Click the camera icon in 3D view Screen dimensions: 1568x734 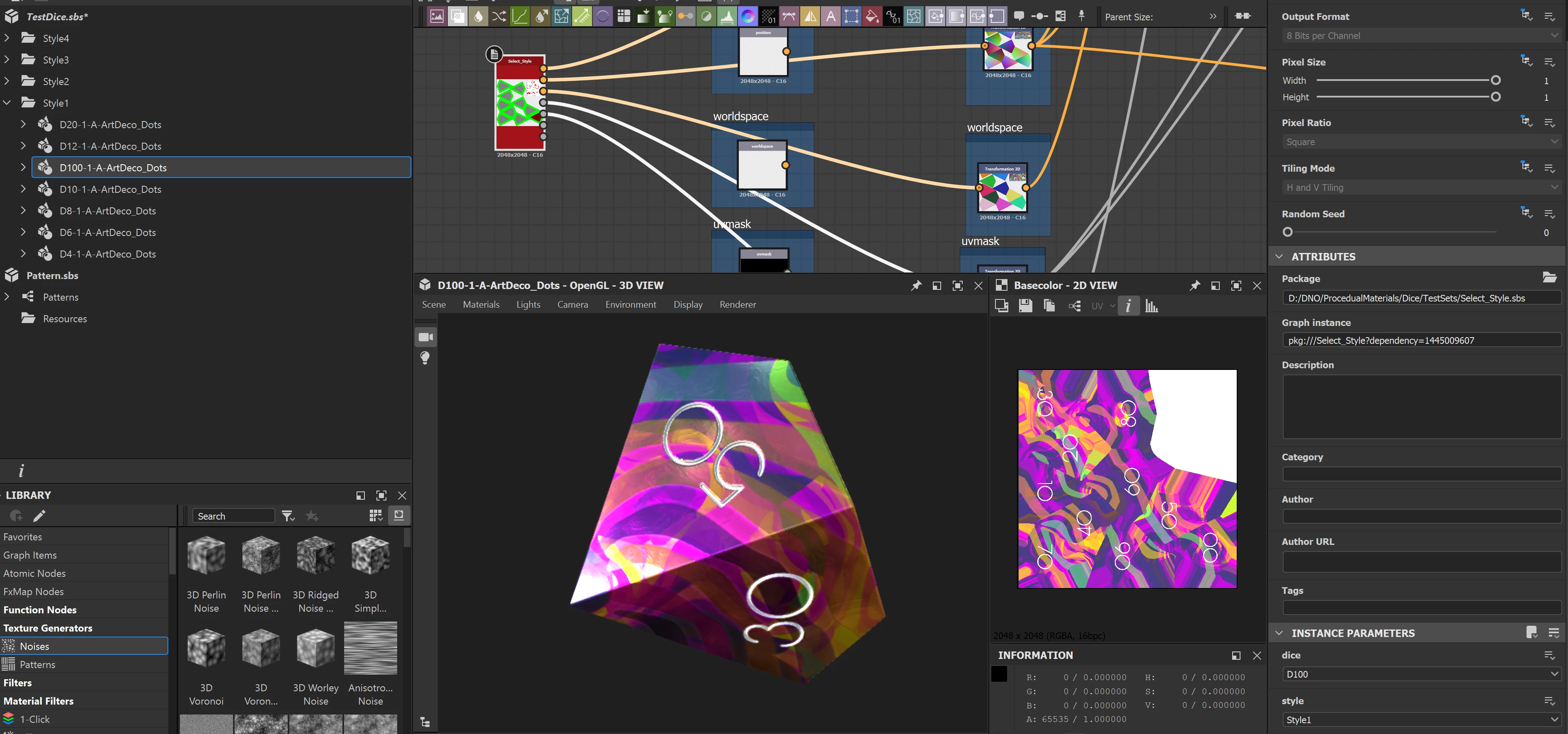(425, 337)
